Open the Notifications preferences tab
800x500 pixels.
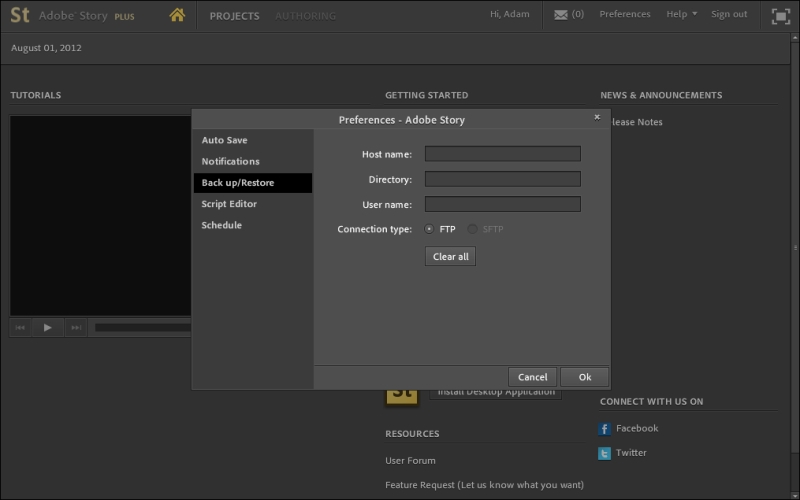point(253,161)
